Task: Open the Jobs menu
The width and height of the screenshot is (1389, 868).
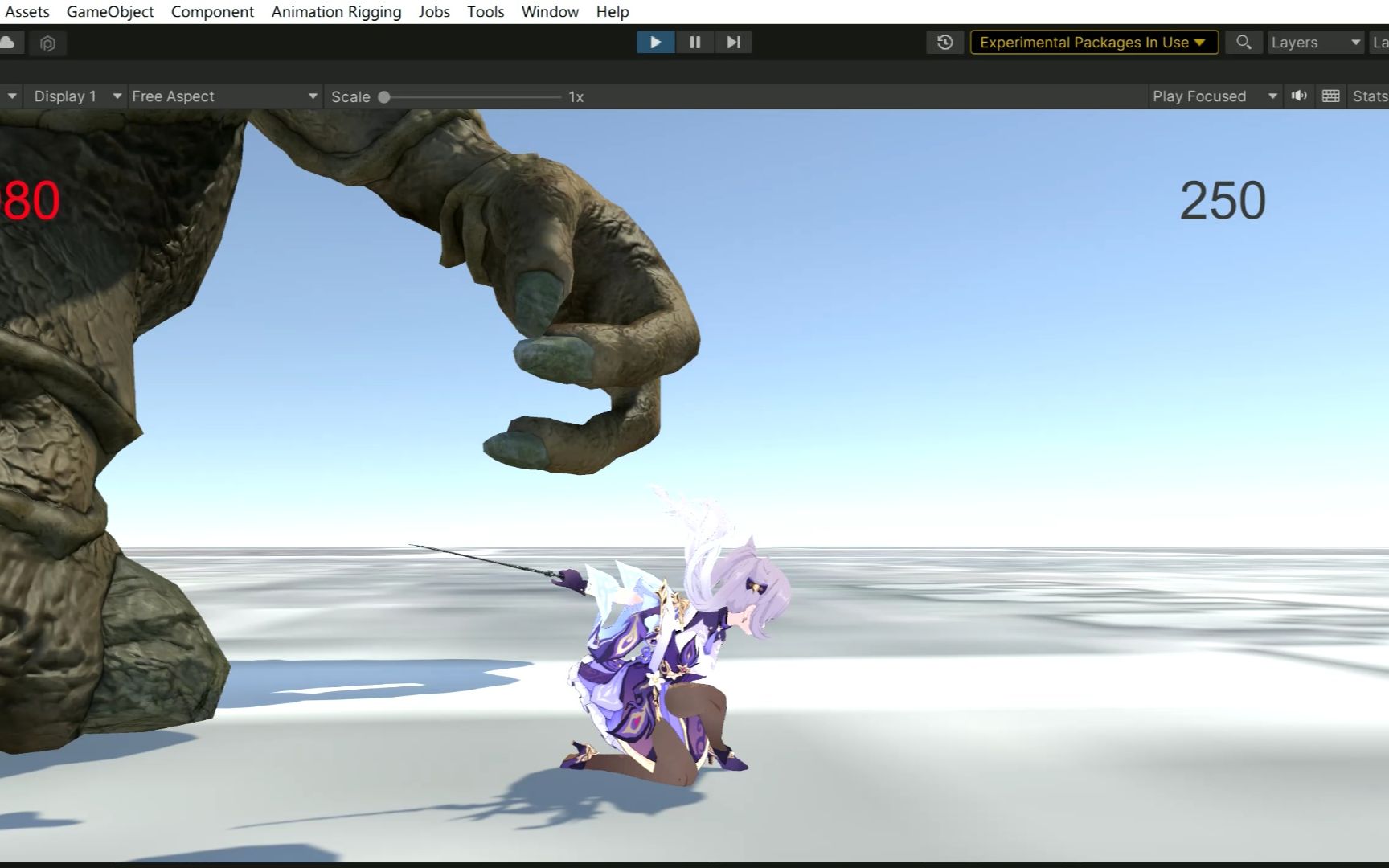Action: 434,12
